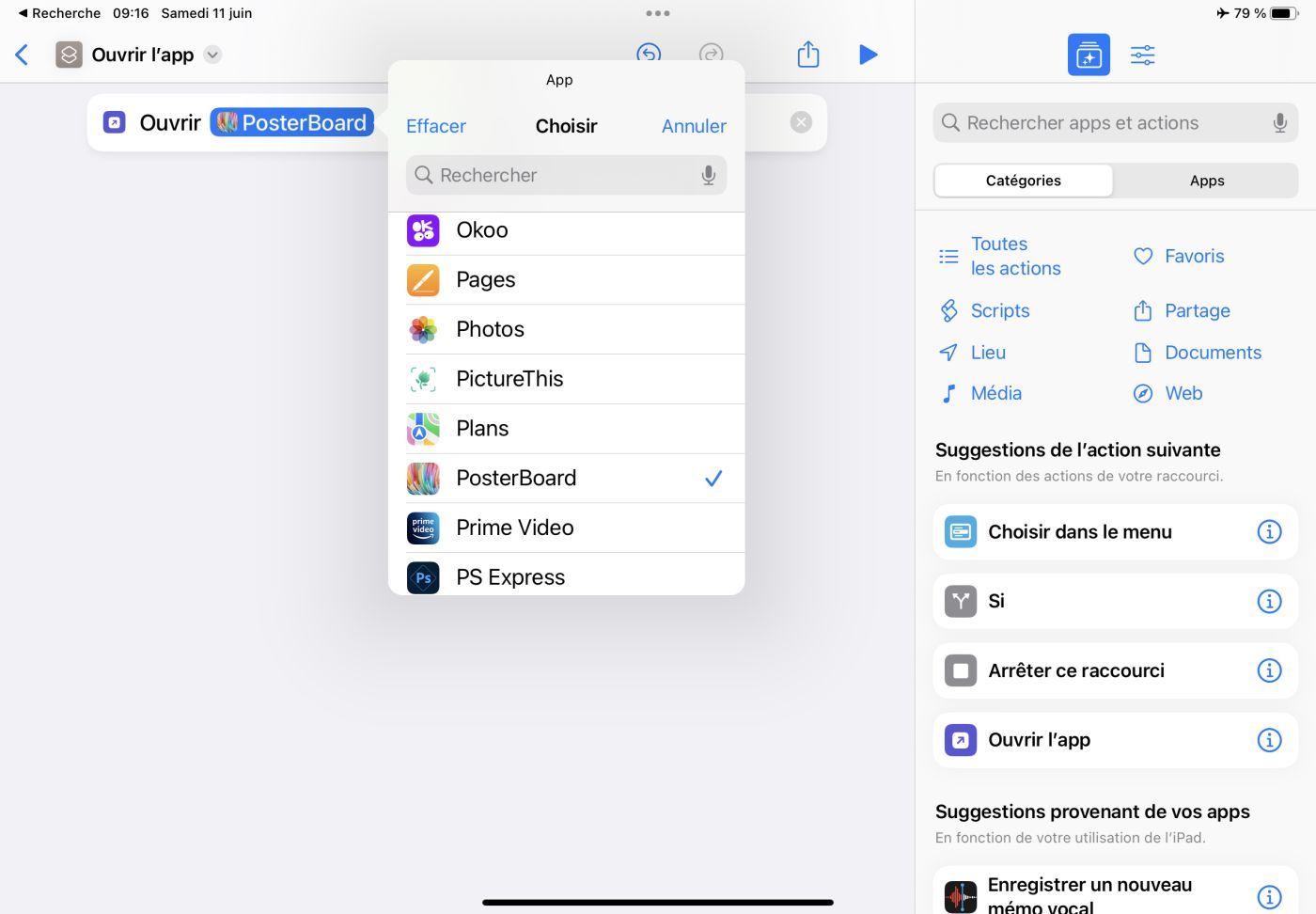Click the Okoo app icon

point(423,230)
